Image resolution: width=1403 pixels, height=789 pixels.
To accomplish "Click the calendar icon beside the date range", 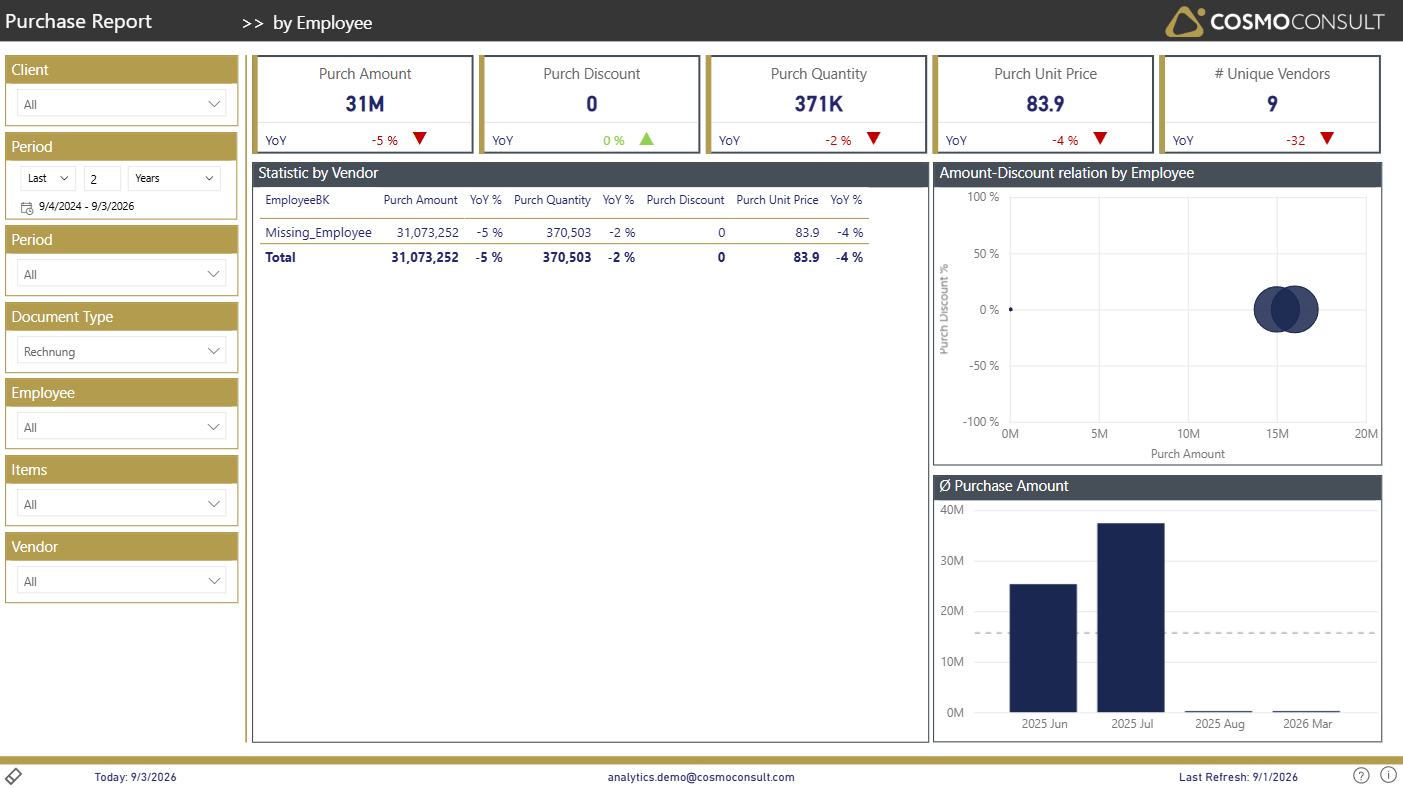I will (27, 207).
